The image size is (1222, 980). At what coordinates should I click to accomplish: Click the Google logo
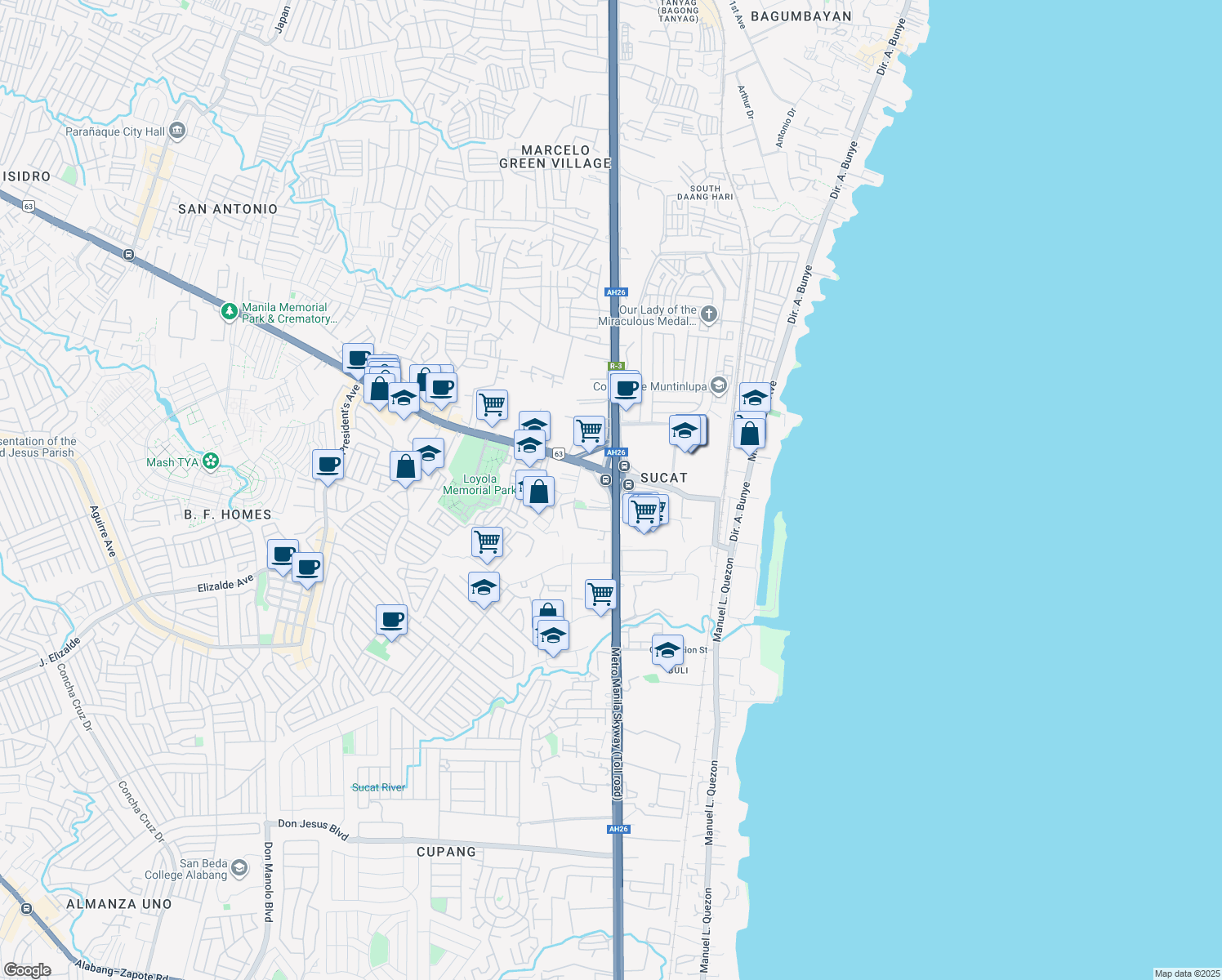pos(27,972)
